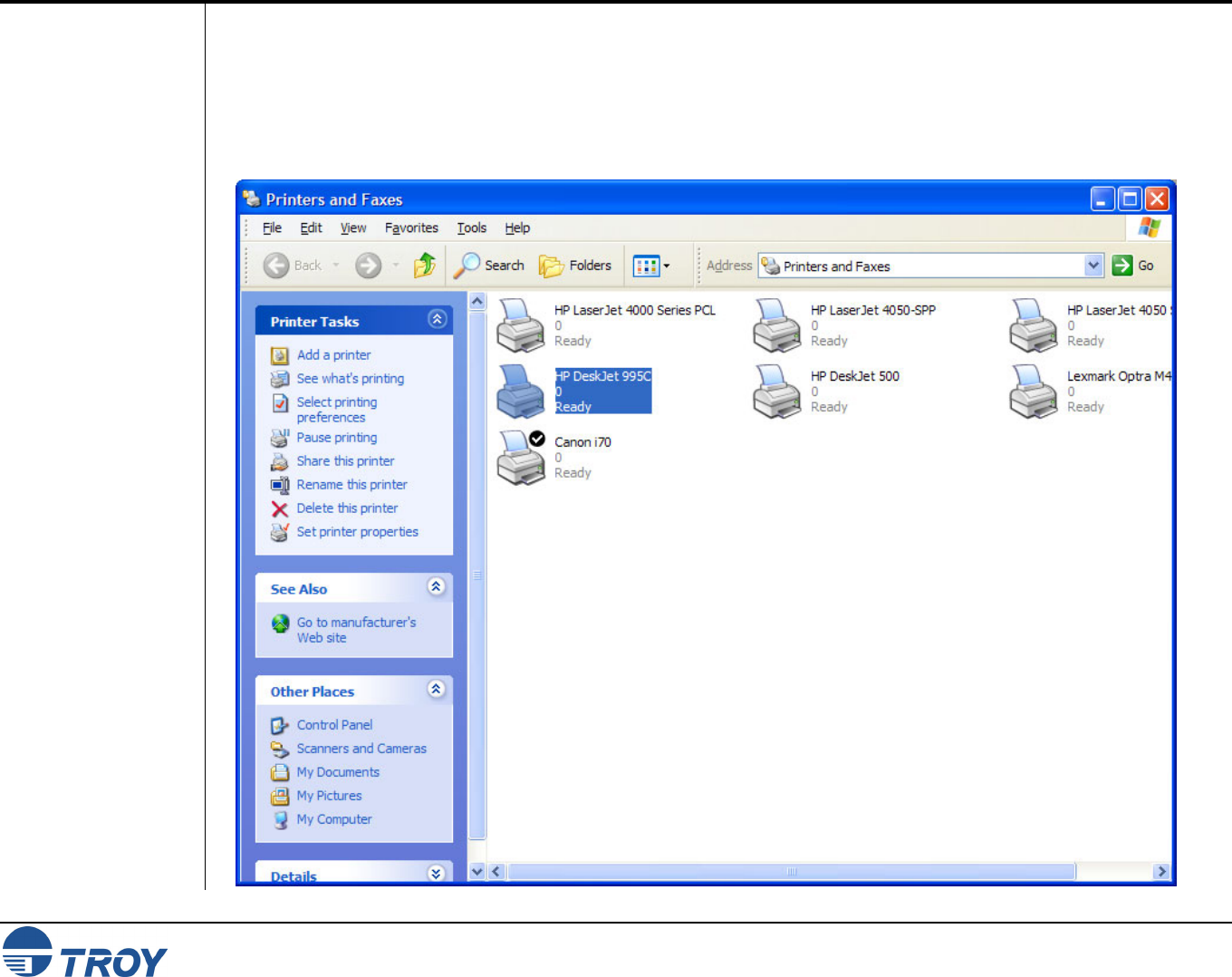
Task: Click the Forward navigation arrow button
Action: click(368, 266)
